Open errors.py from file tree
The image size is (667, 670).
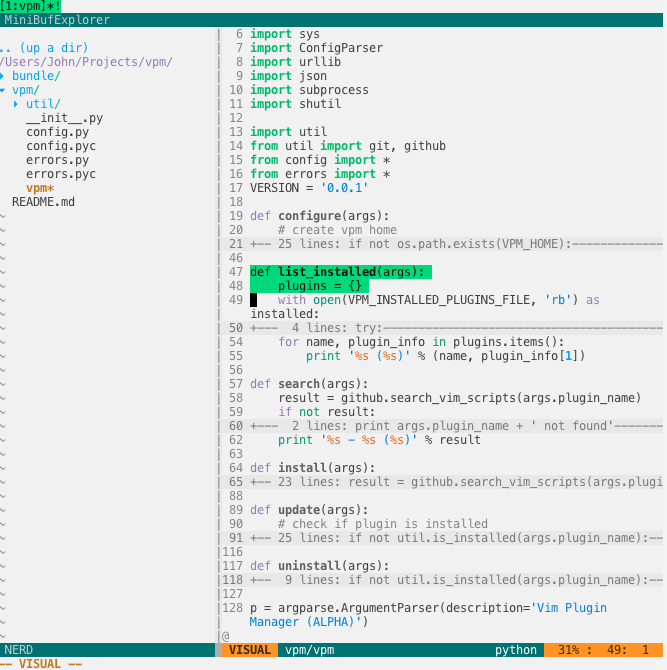(58, 160)
